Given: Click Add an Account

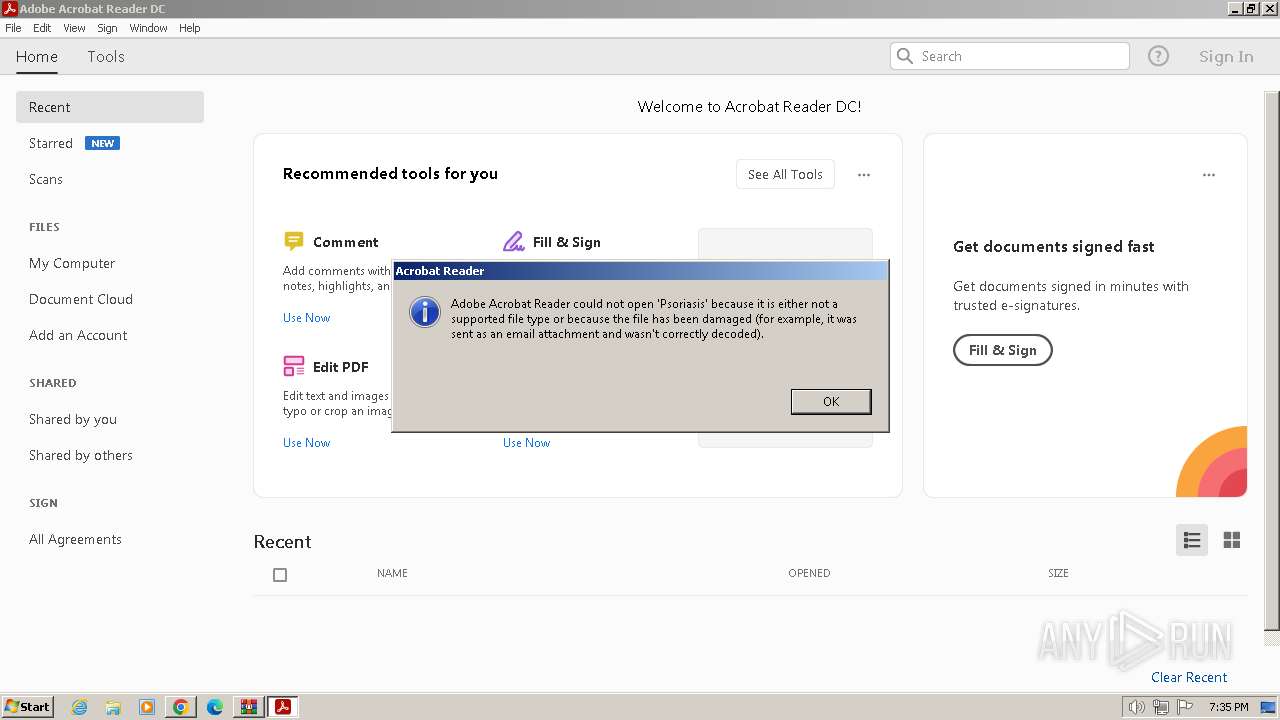Looking at the screenshot, I should [x=78, y=335].
